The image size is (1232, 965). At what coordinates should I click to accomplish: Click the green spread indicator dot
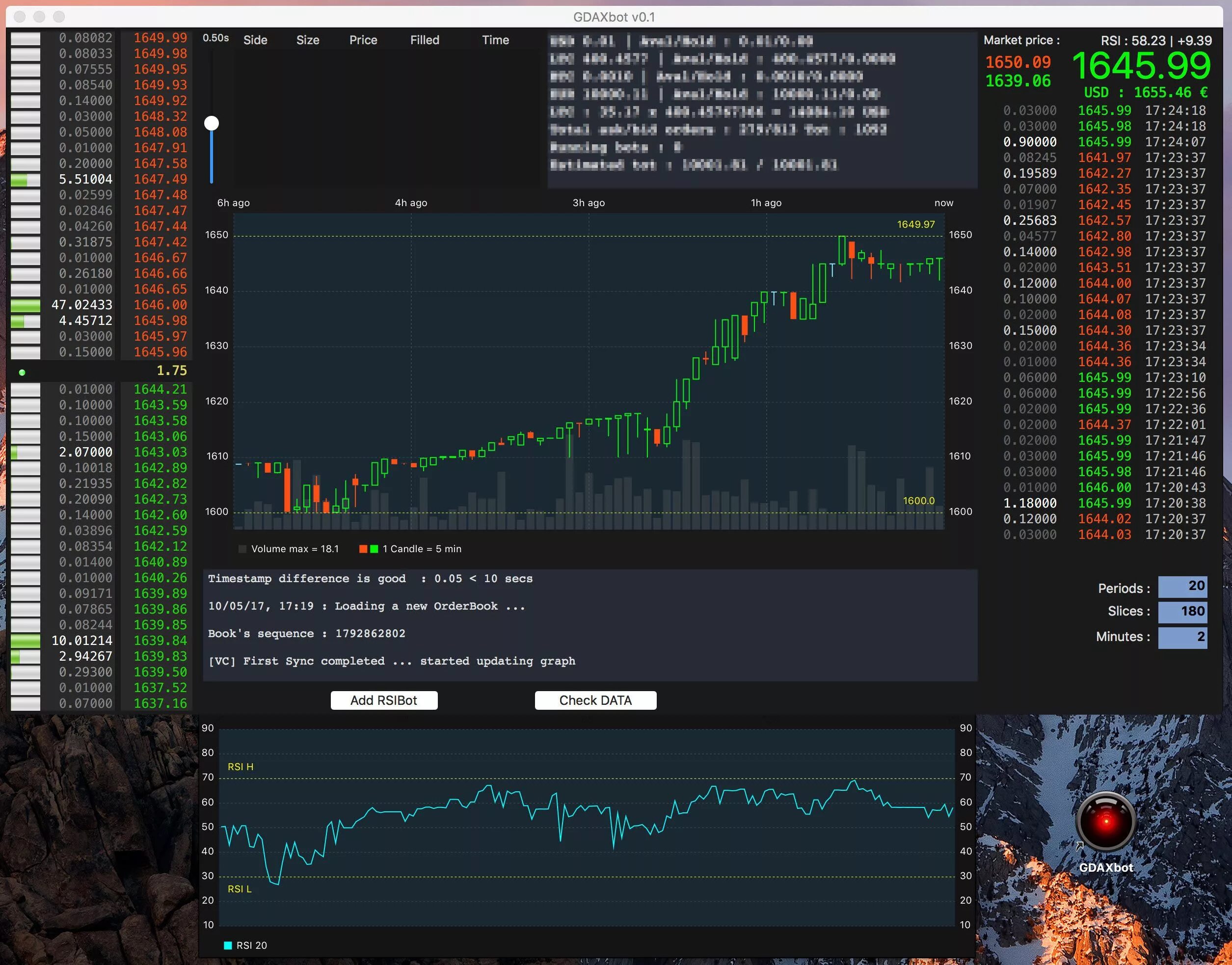point(22,373)
